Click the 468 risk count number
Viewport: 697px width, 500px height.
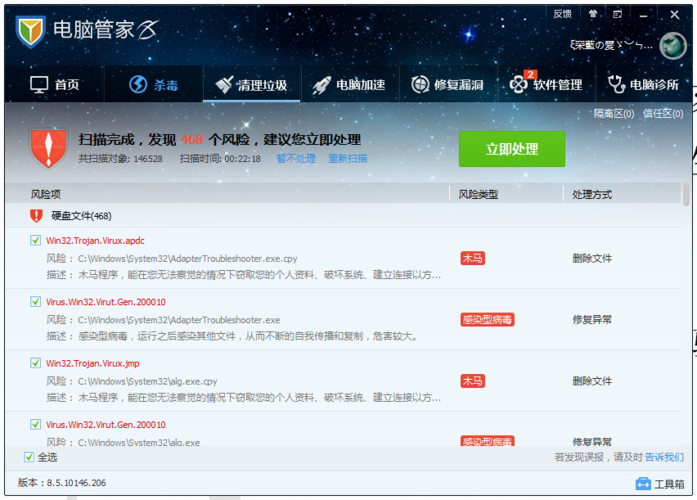point(192,140)
